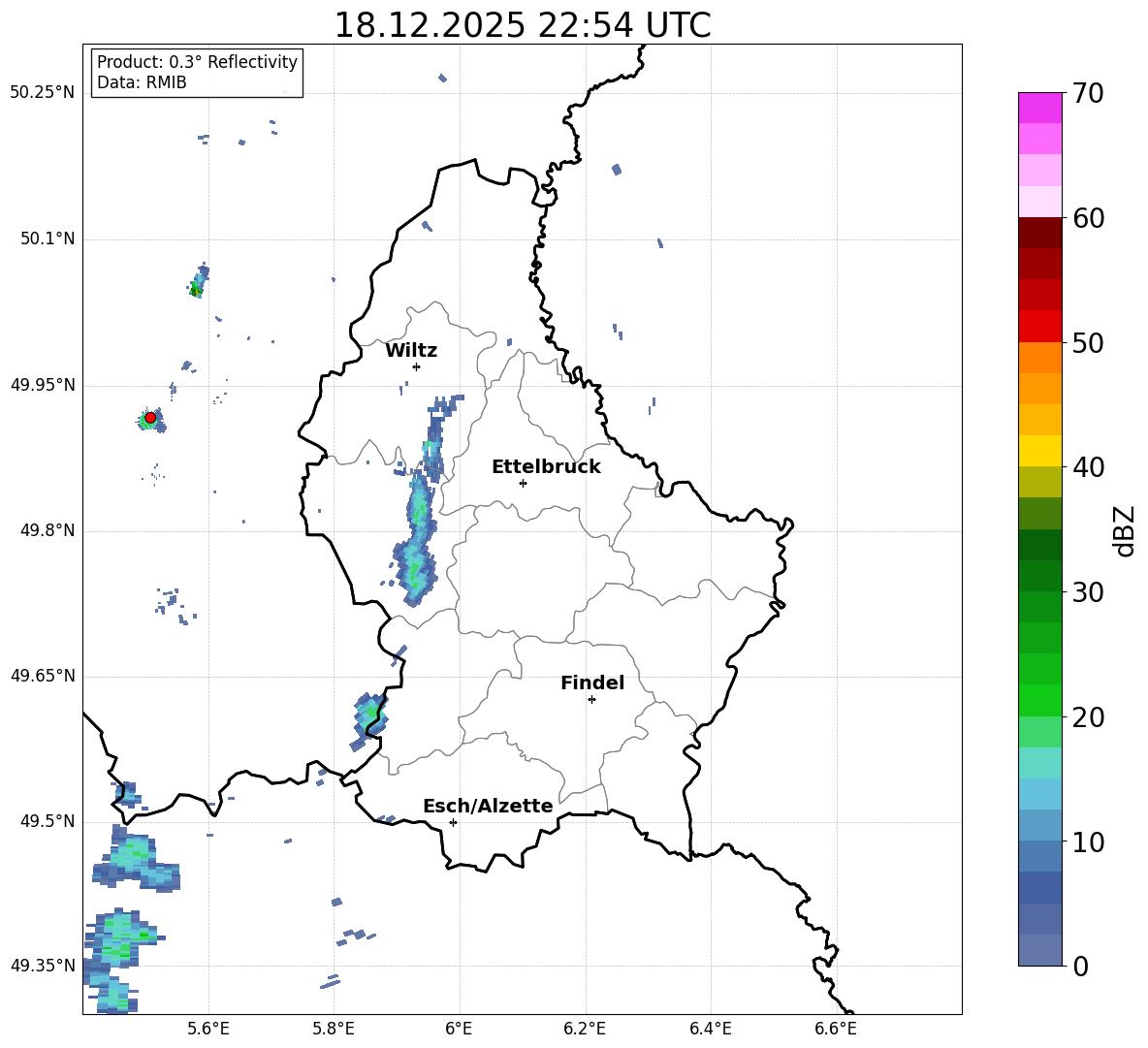The image size is (1148, 1048).
Task: Click the Esch/Alzette city label
Action: (488, 806)
